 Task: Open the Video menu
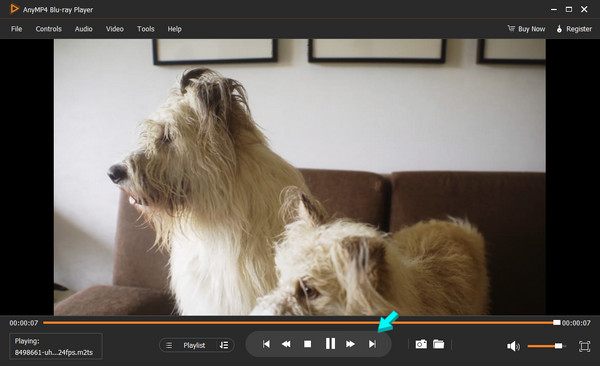coord(114,29)
